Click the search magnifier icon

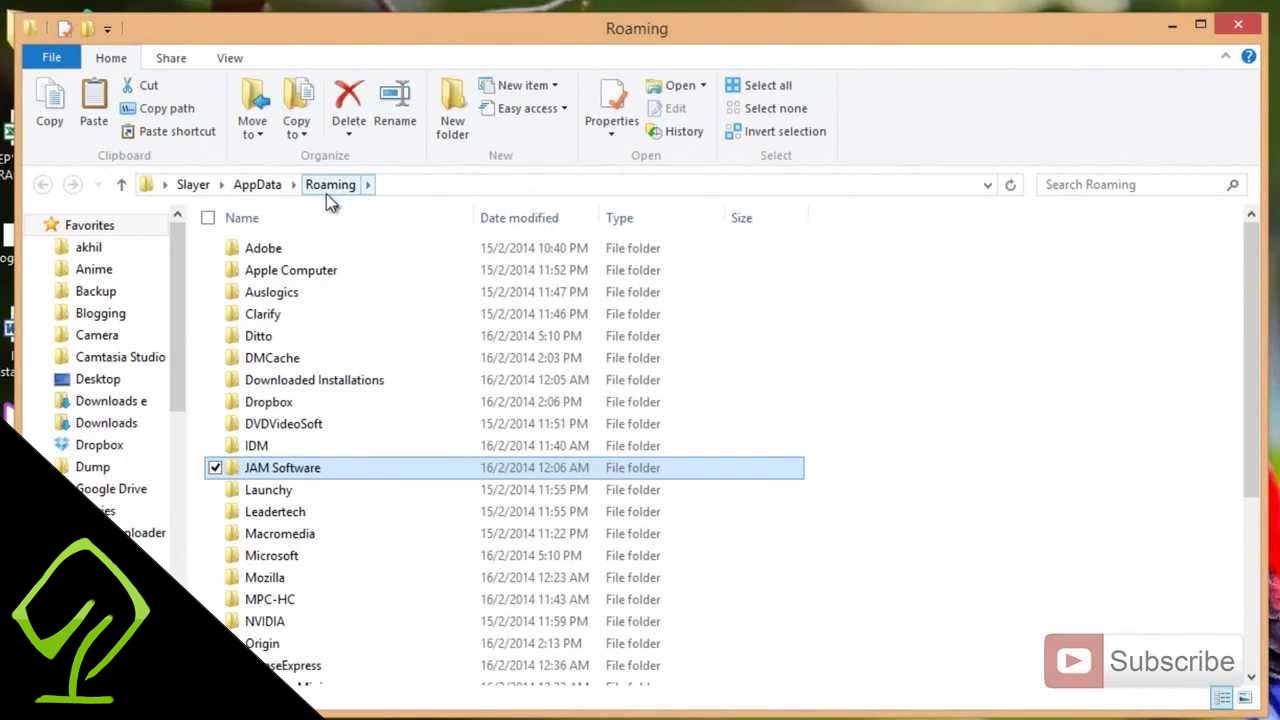pyautogui.click(x=1232, y=185)
